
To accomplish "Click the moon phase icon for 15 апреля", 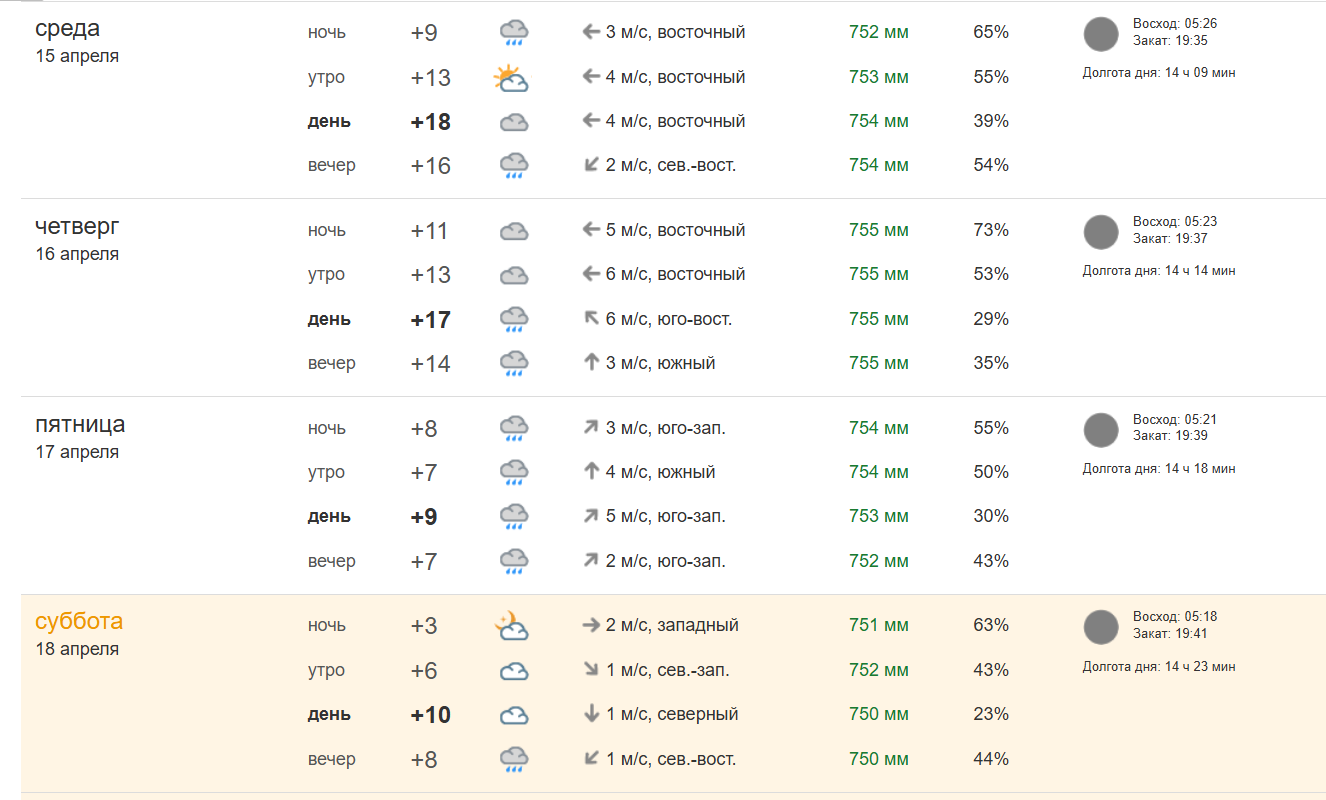I will pos(1101,34).
